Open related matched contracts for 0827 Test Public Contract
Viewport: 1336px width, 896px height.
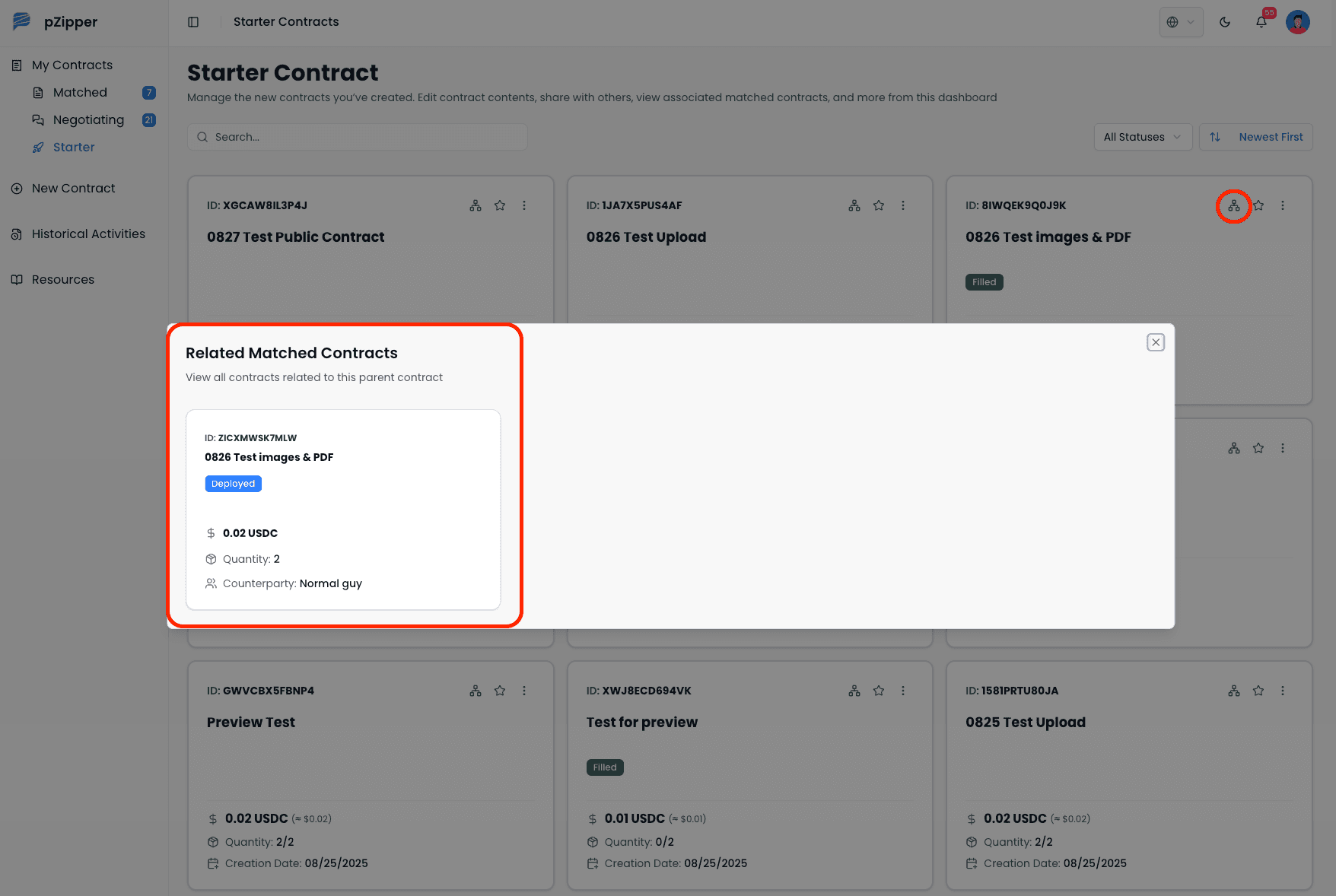[476, 205]
